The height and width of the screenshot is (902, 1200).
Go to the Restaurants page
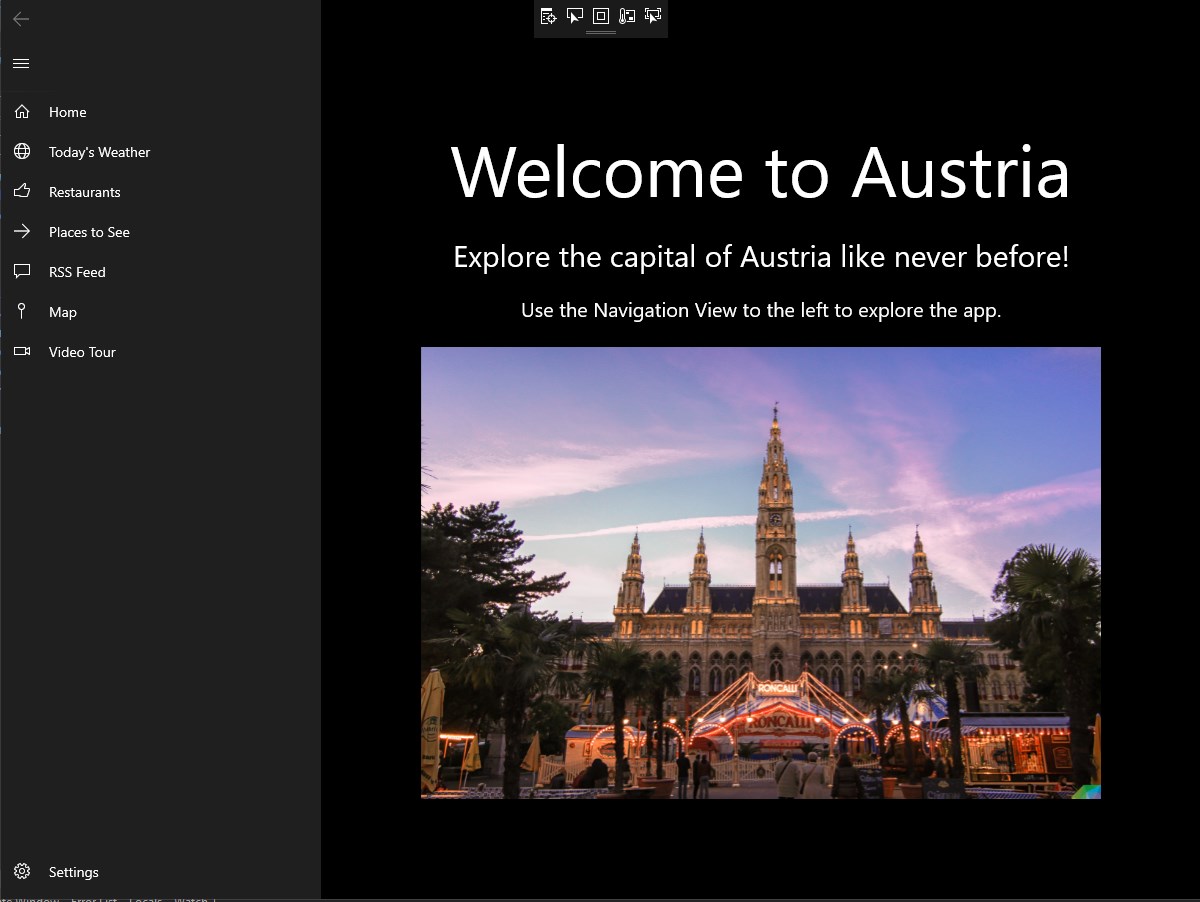point(160,192)
